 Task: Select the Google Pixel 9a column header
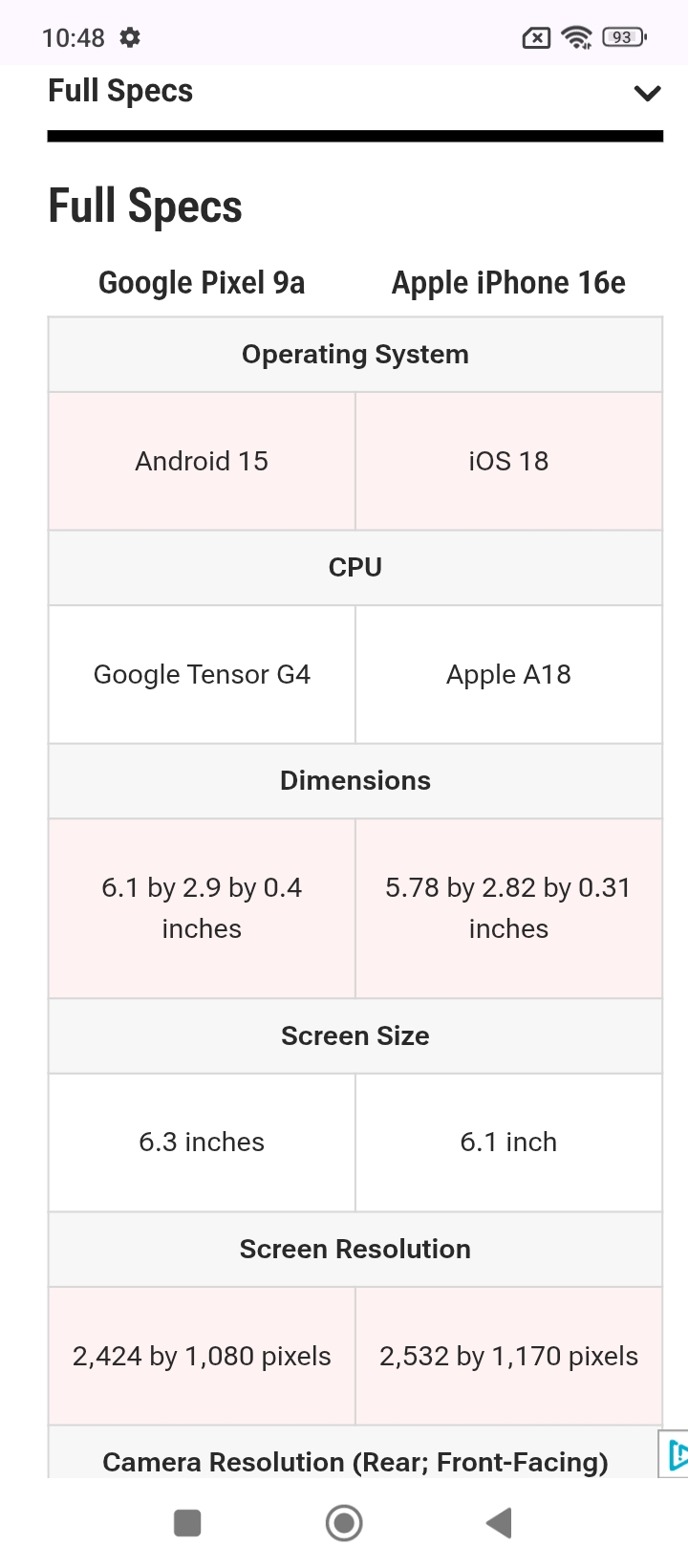202,283
